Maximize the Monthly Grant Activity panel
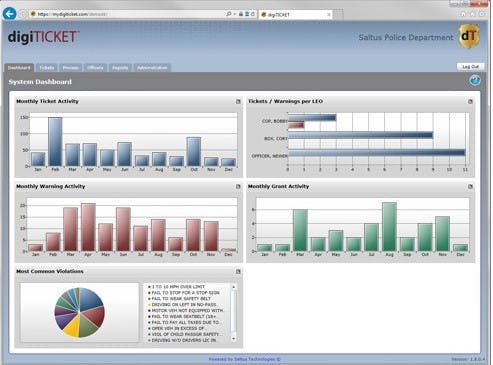 (x=470, y=187)
